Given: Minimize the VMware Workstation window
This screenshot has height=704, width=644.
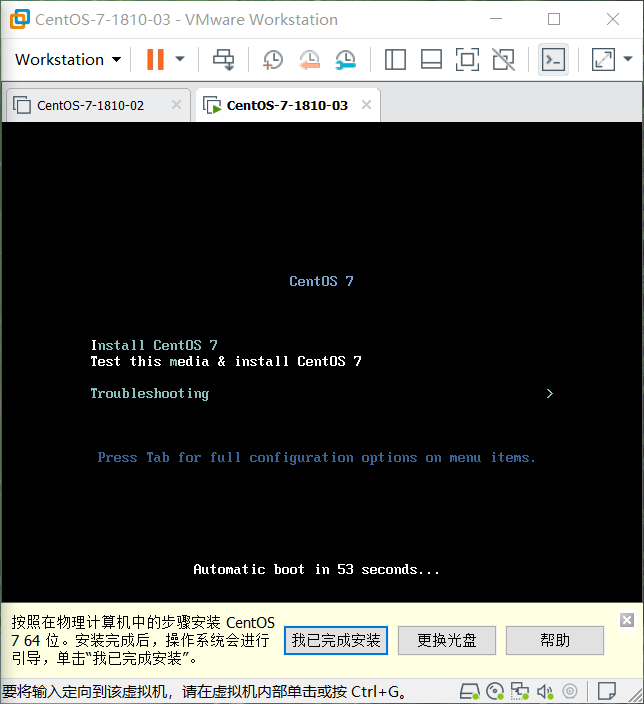Looking at the screenshot, I should pyautogui.click(x=496, y=19).
